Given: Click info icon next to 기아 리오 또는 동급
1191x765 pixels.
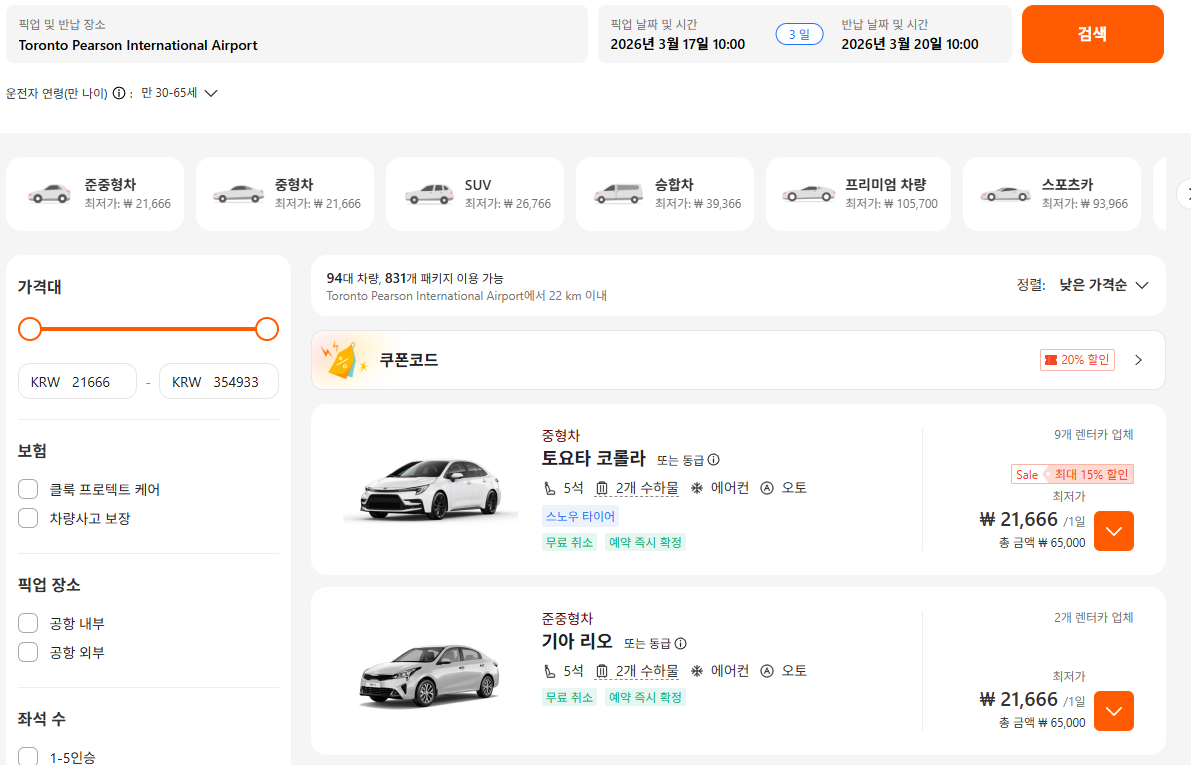Looking at the screenshot, I should (x=681, y=643).
